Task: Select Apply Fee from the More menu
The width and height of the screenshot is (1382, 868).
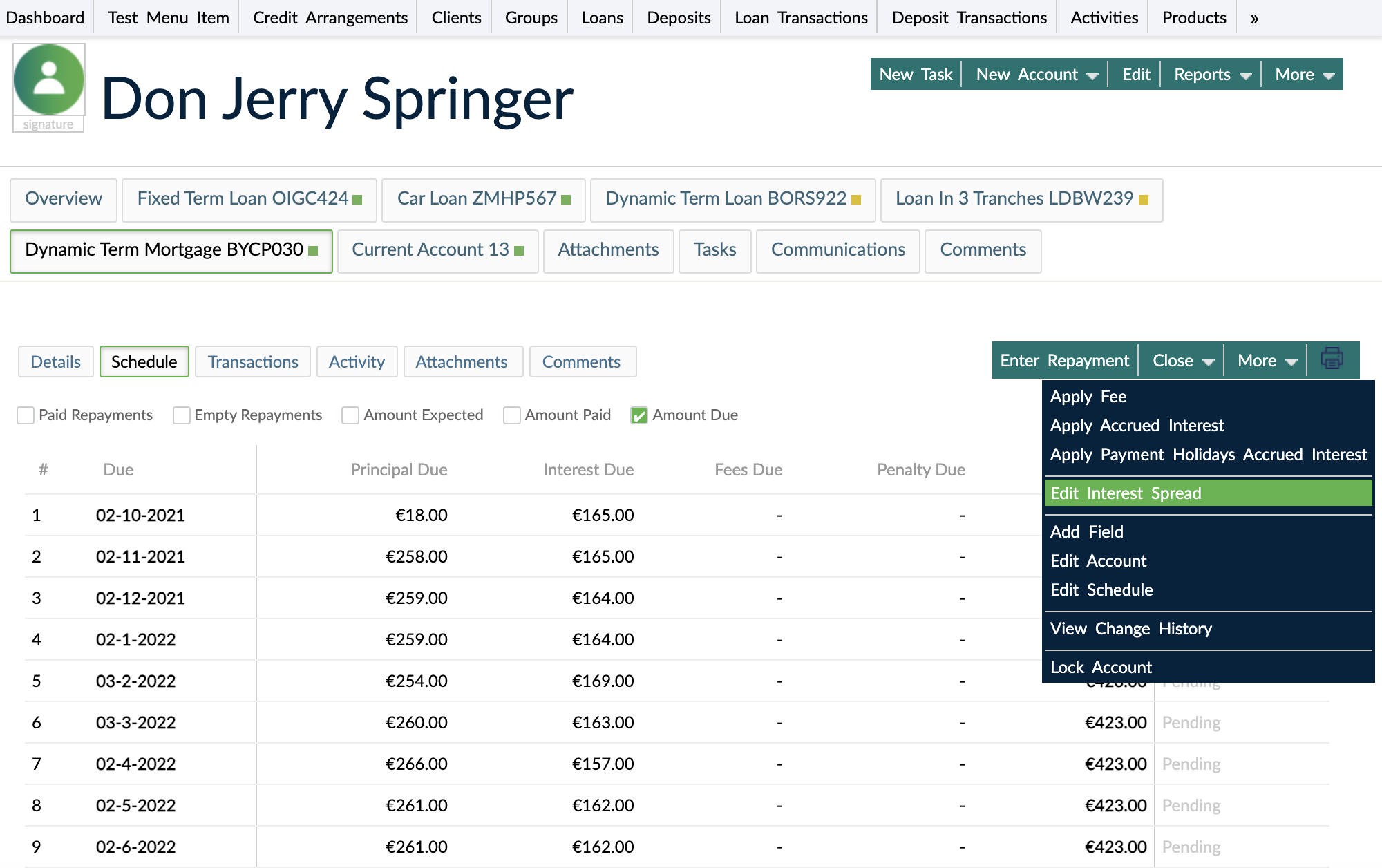Action: (x=1088, y=397)
